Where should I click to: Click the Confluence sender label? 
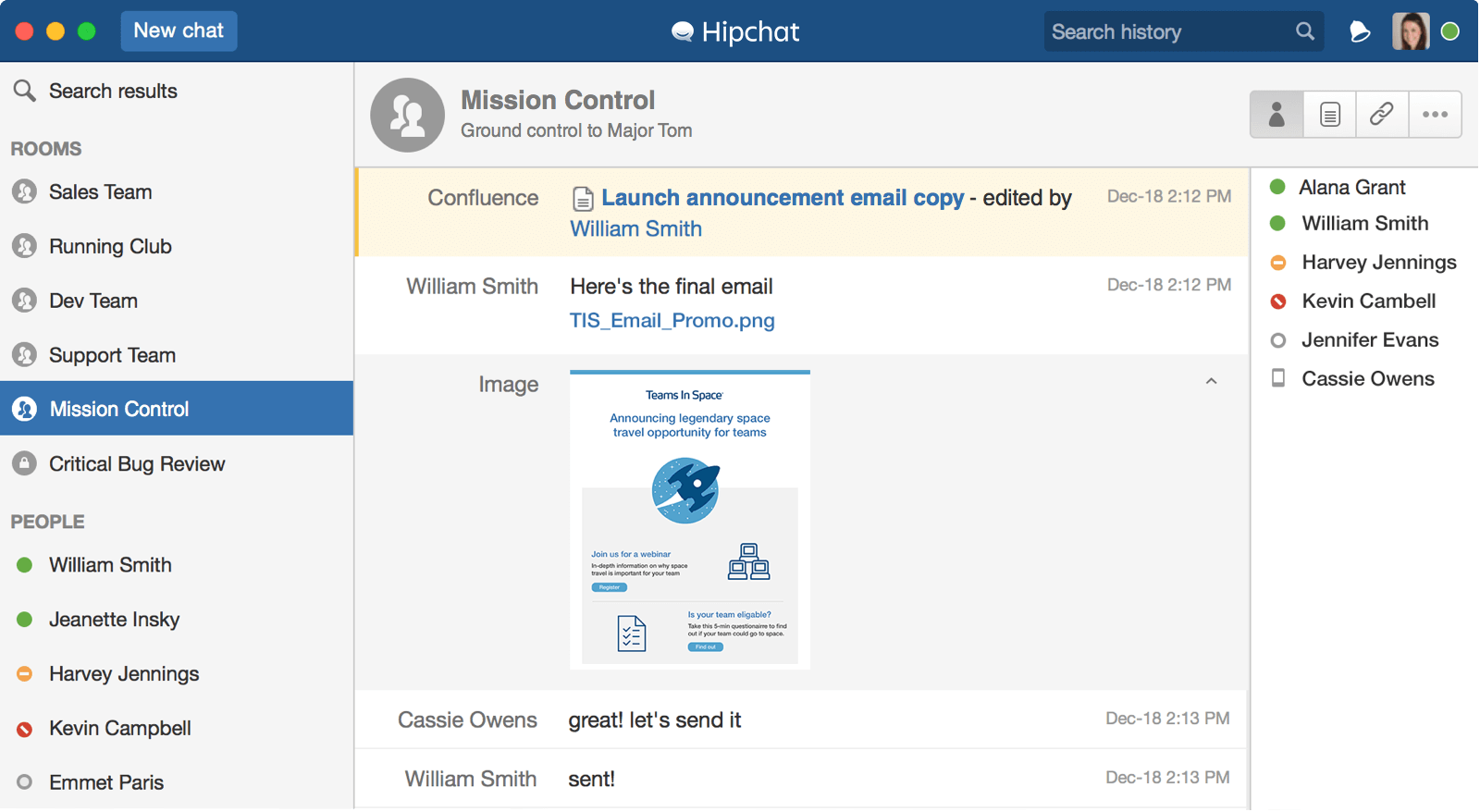tap(483, 198)
